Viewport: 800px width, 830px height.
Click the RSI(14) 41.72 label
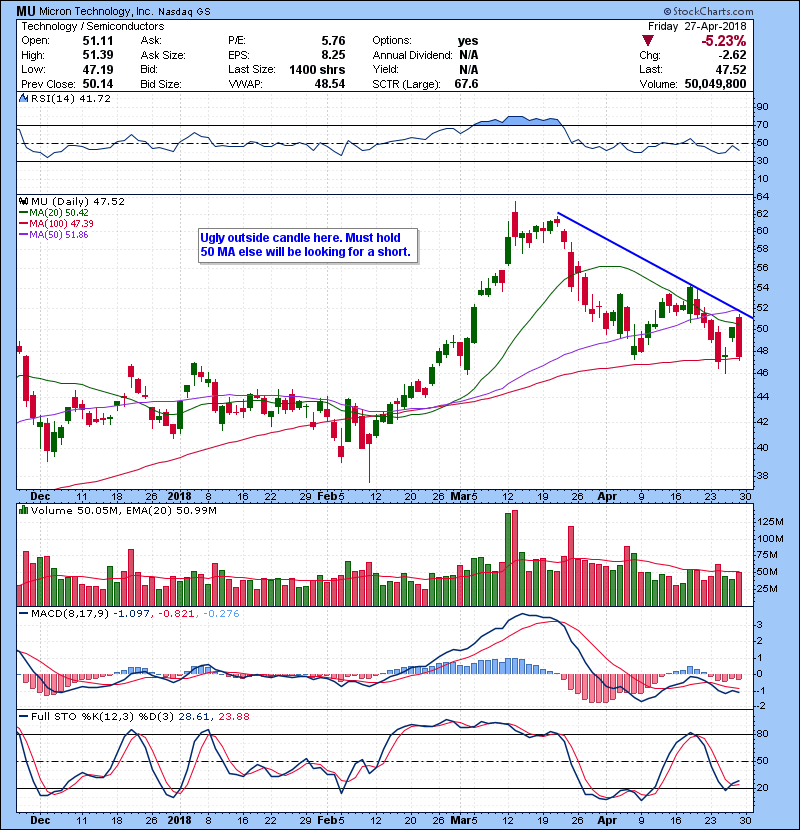point(71,98)
